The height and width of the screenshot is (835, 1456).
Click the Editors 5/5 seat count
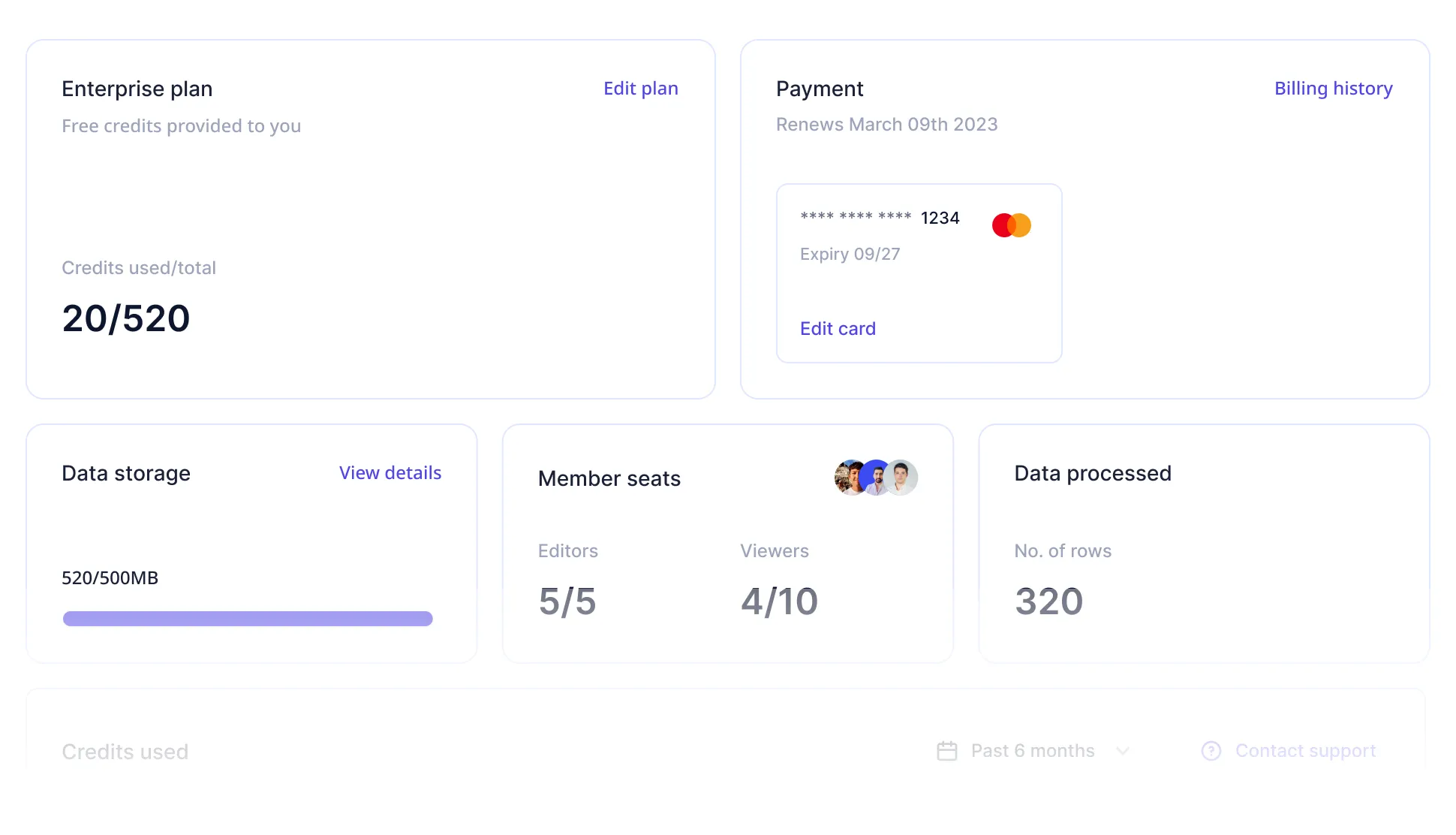[567, 601]
